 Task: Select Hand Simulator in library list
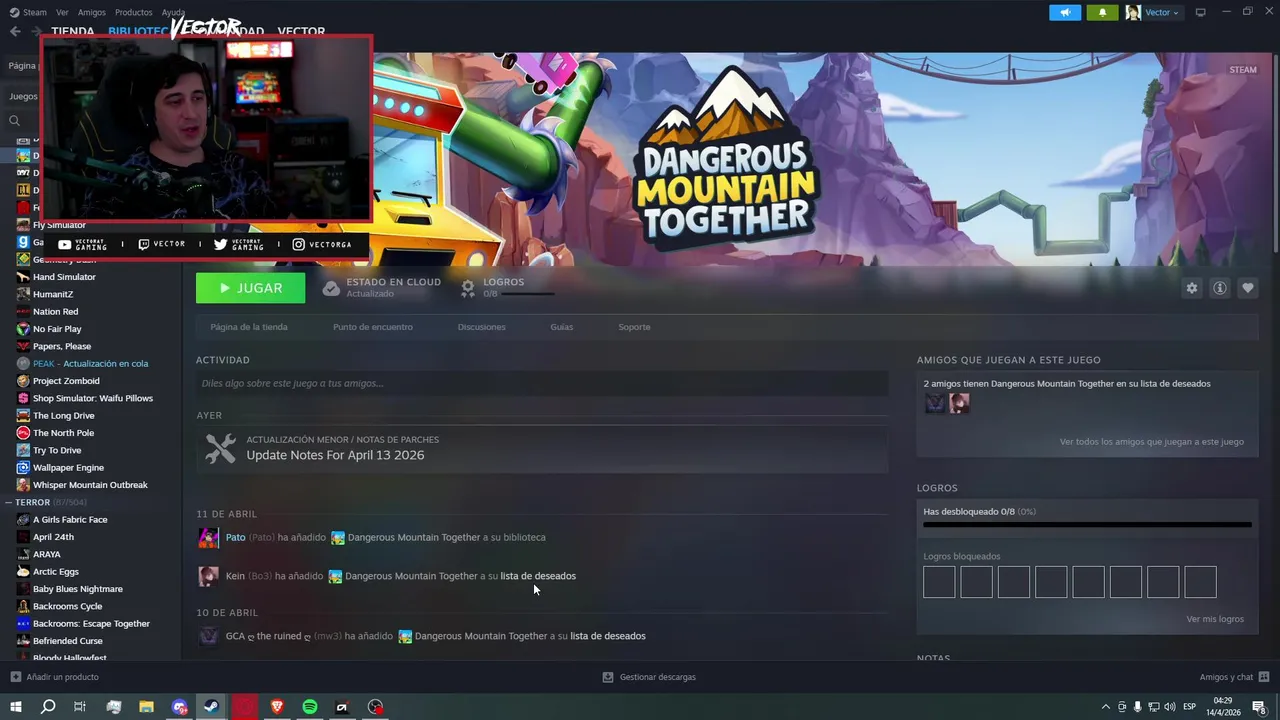point(64,277)
